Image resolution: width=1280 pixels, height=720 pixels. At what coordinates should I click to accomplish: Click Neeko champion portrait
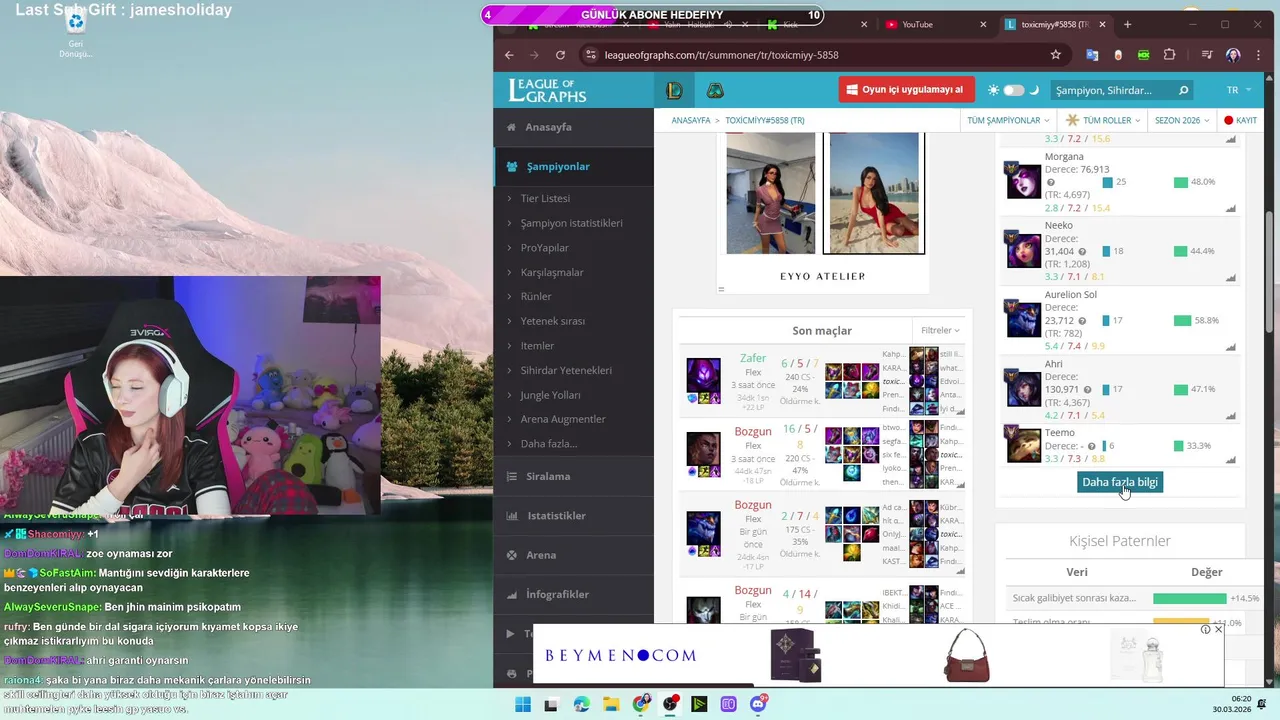(x=1023, y=249)
